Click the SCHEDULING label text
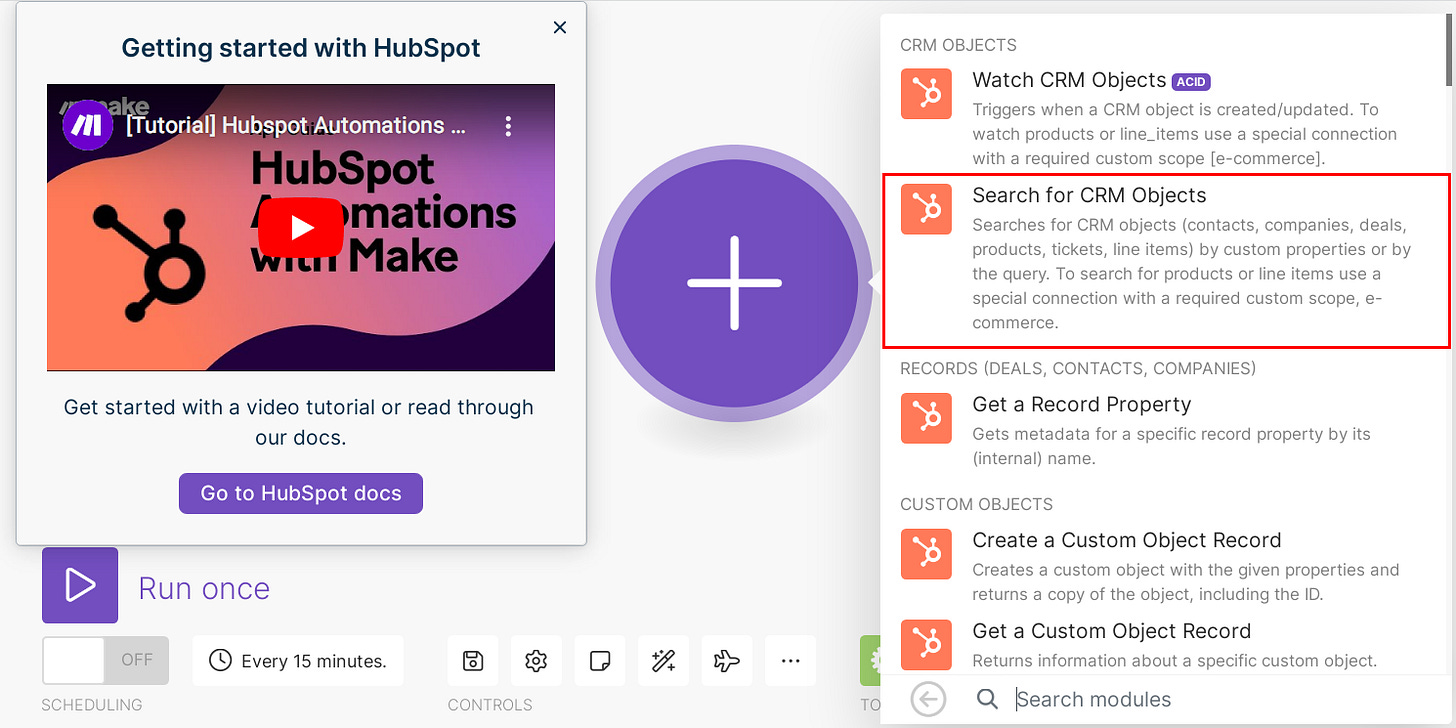 (91, 705)
